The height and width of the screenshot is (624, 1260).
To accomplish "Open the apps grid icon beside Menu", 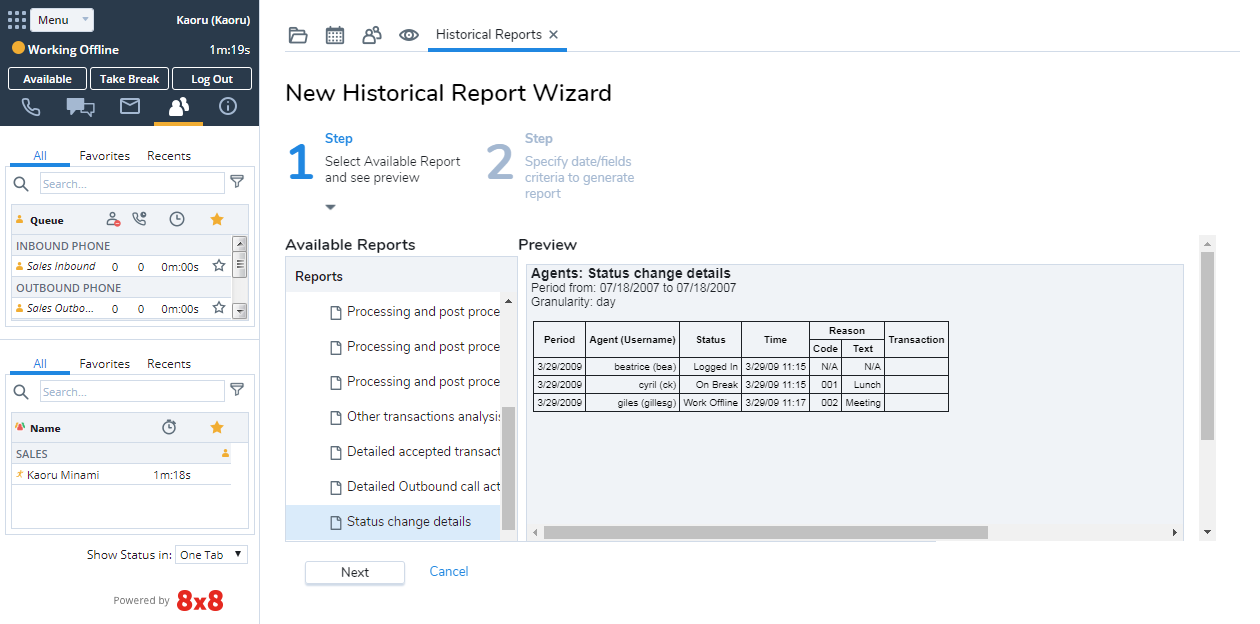I will click(17, 20).
